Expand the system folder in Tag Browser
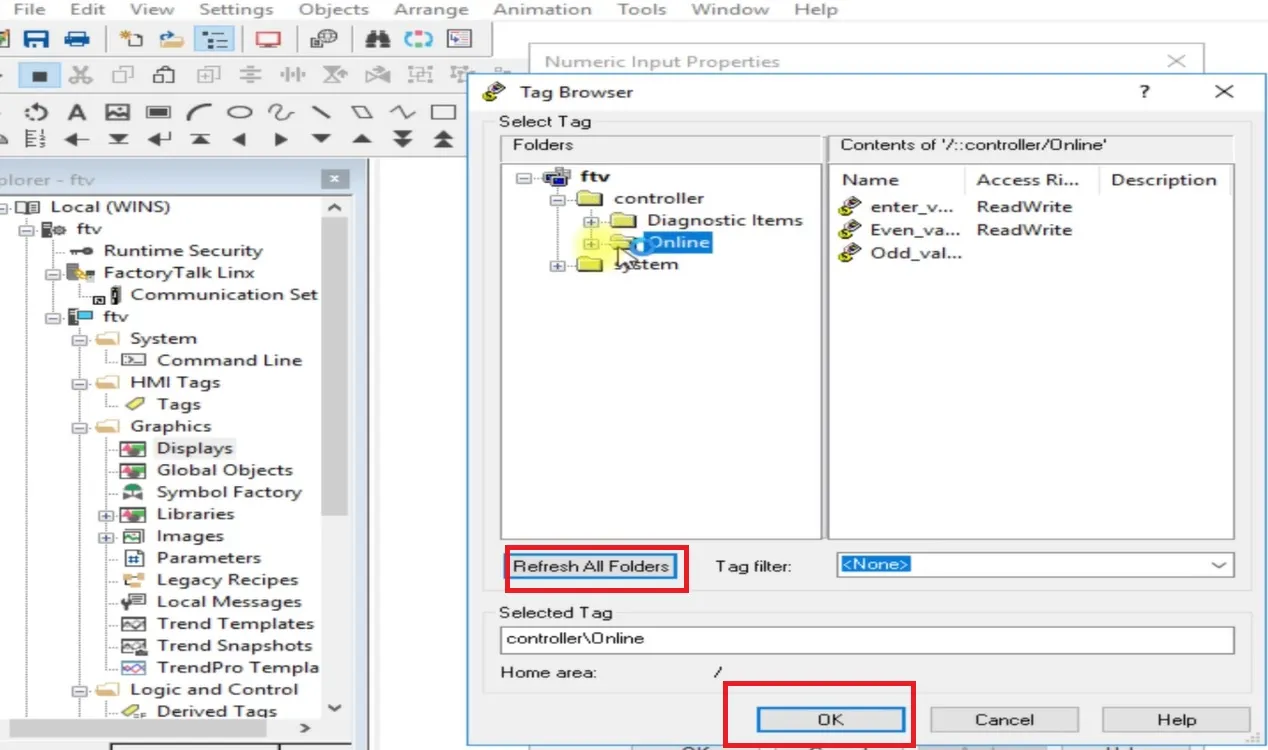 point(556,265)
